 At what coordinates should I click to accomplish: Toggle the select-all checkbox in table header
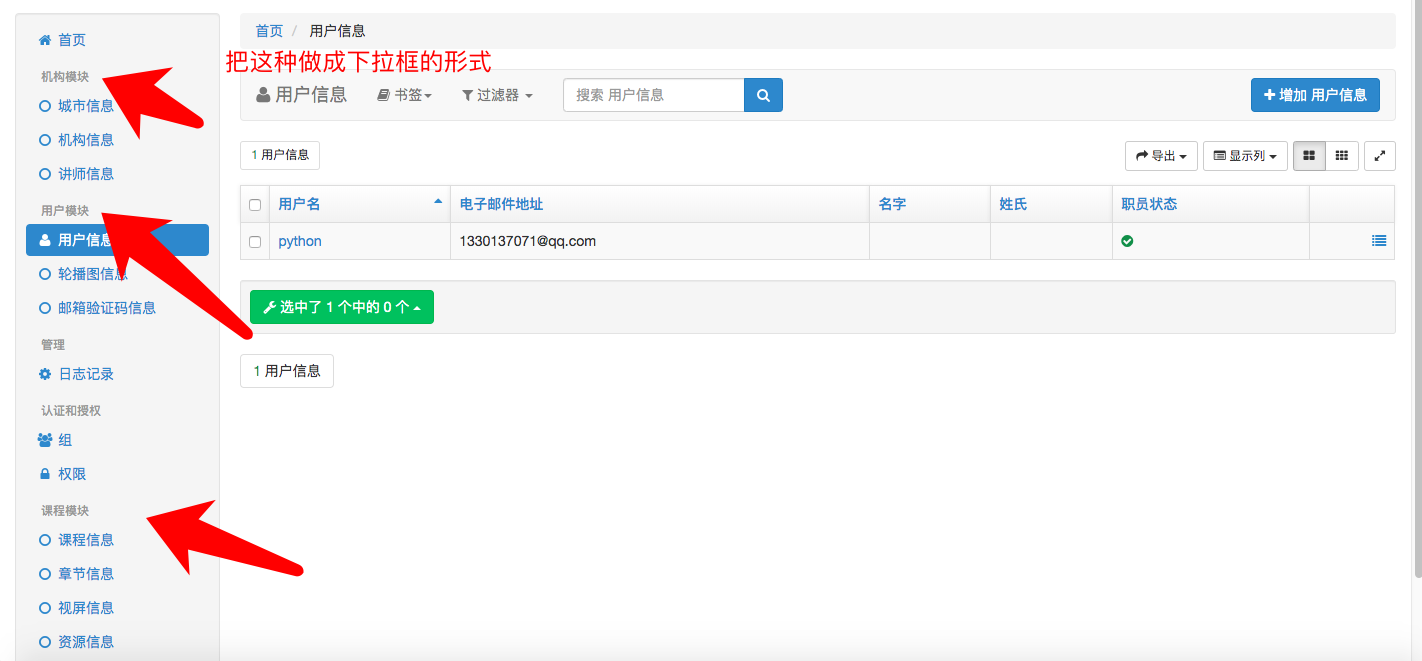click(254, 202)
